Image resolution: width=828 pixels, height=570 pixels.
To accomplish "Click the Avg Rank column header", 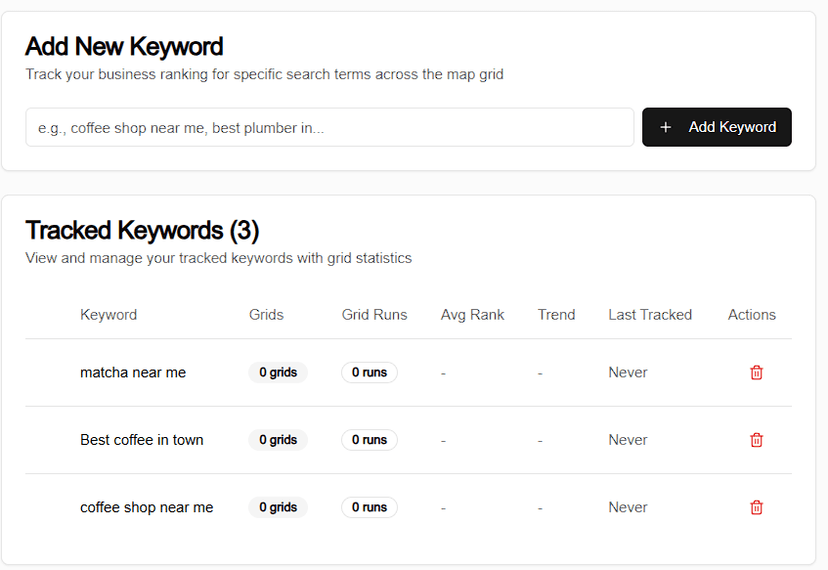I will click(x=473, y=315).
